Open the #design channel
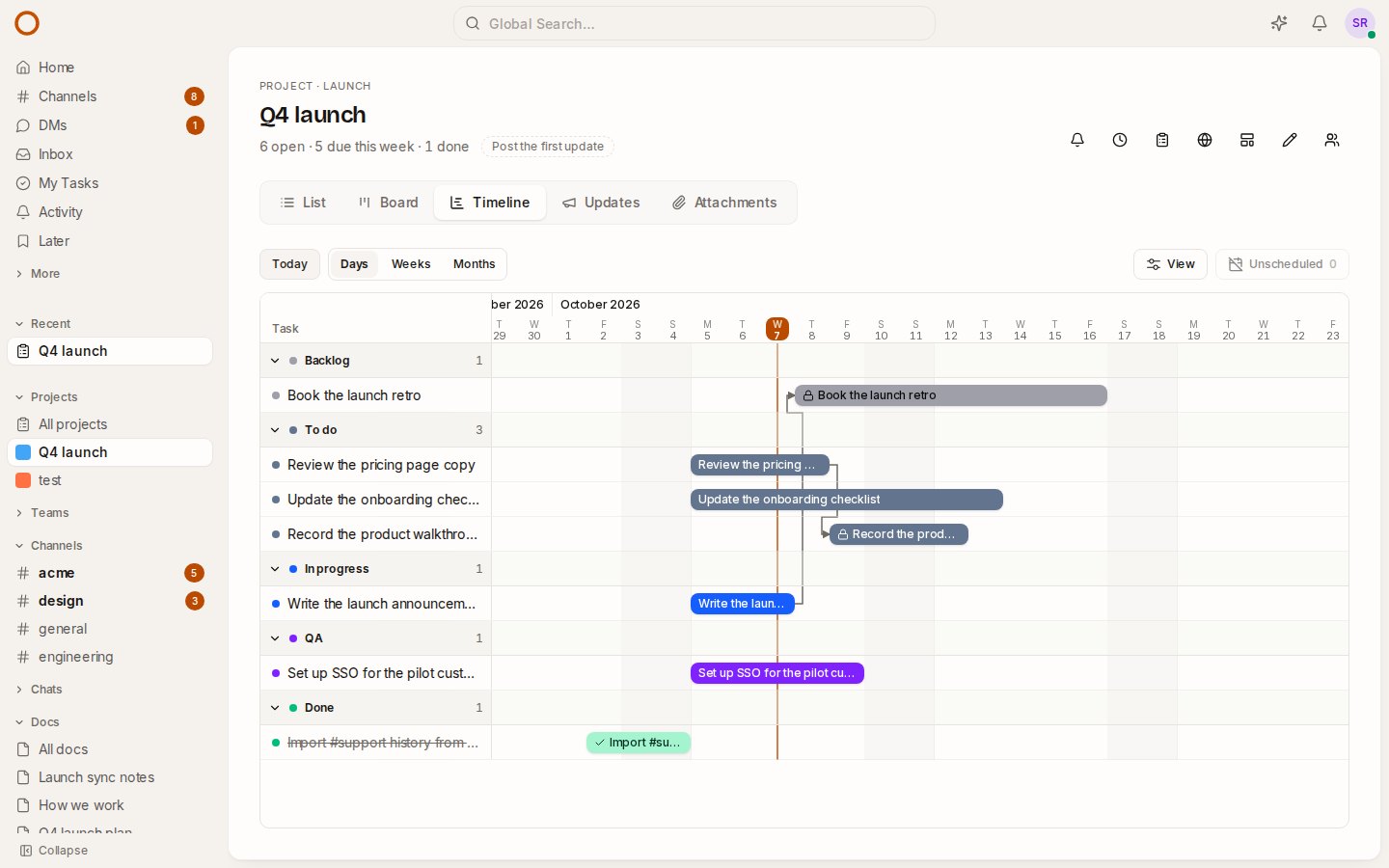Viewport: 1389px width, 868px height. click(x=110, y=601)
